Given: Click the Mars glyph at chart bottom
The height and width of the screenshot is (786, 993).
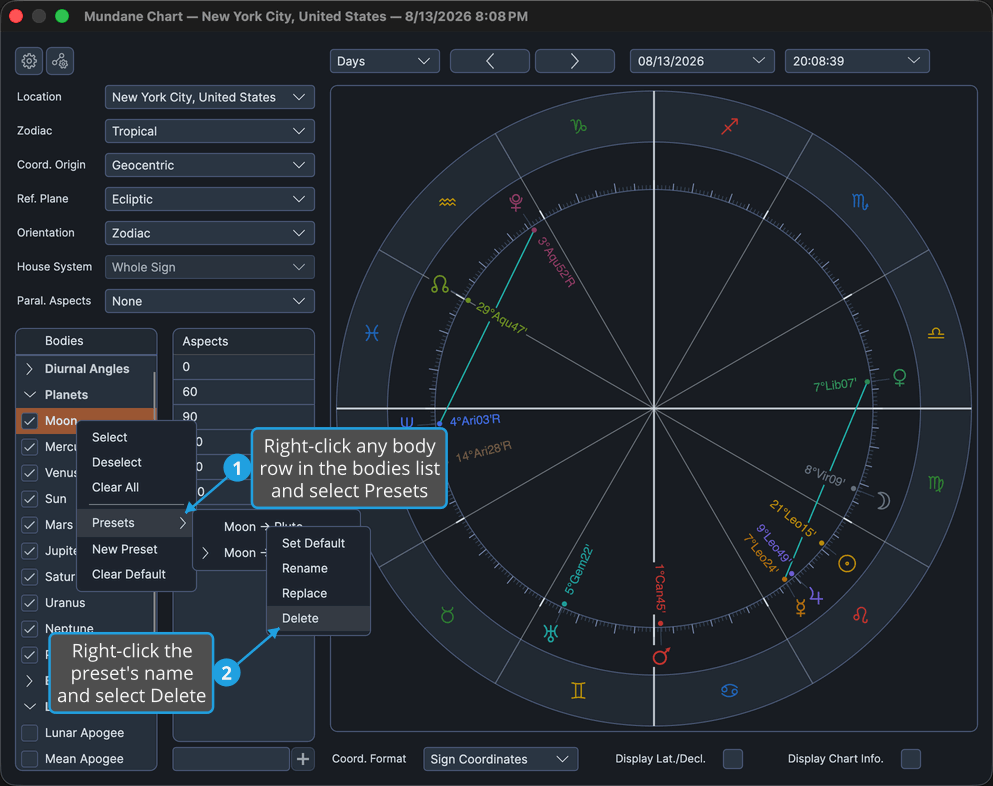Looking at the screenshot, I should pyautogui.click(x=661, y=656).
